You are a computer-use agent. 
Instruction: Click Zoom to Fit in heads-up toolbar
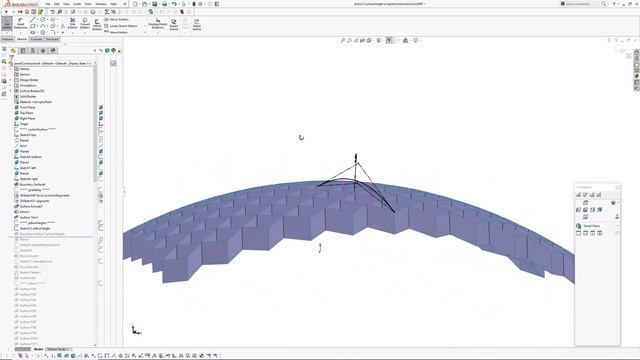pyautogui.click(x=343, y=40)
